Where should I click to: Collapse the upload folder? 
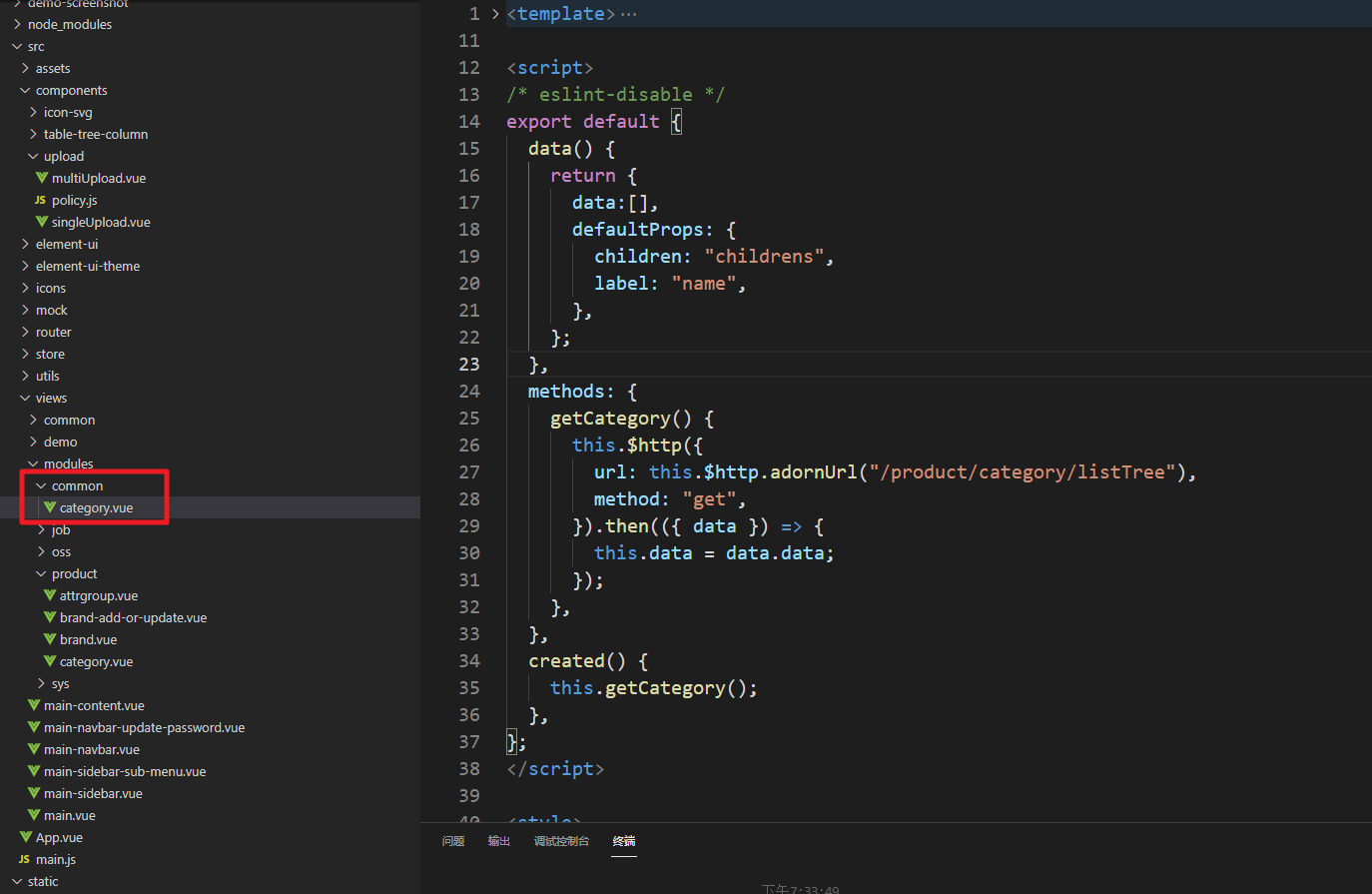pos(33,156)
